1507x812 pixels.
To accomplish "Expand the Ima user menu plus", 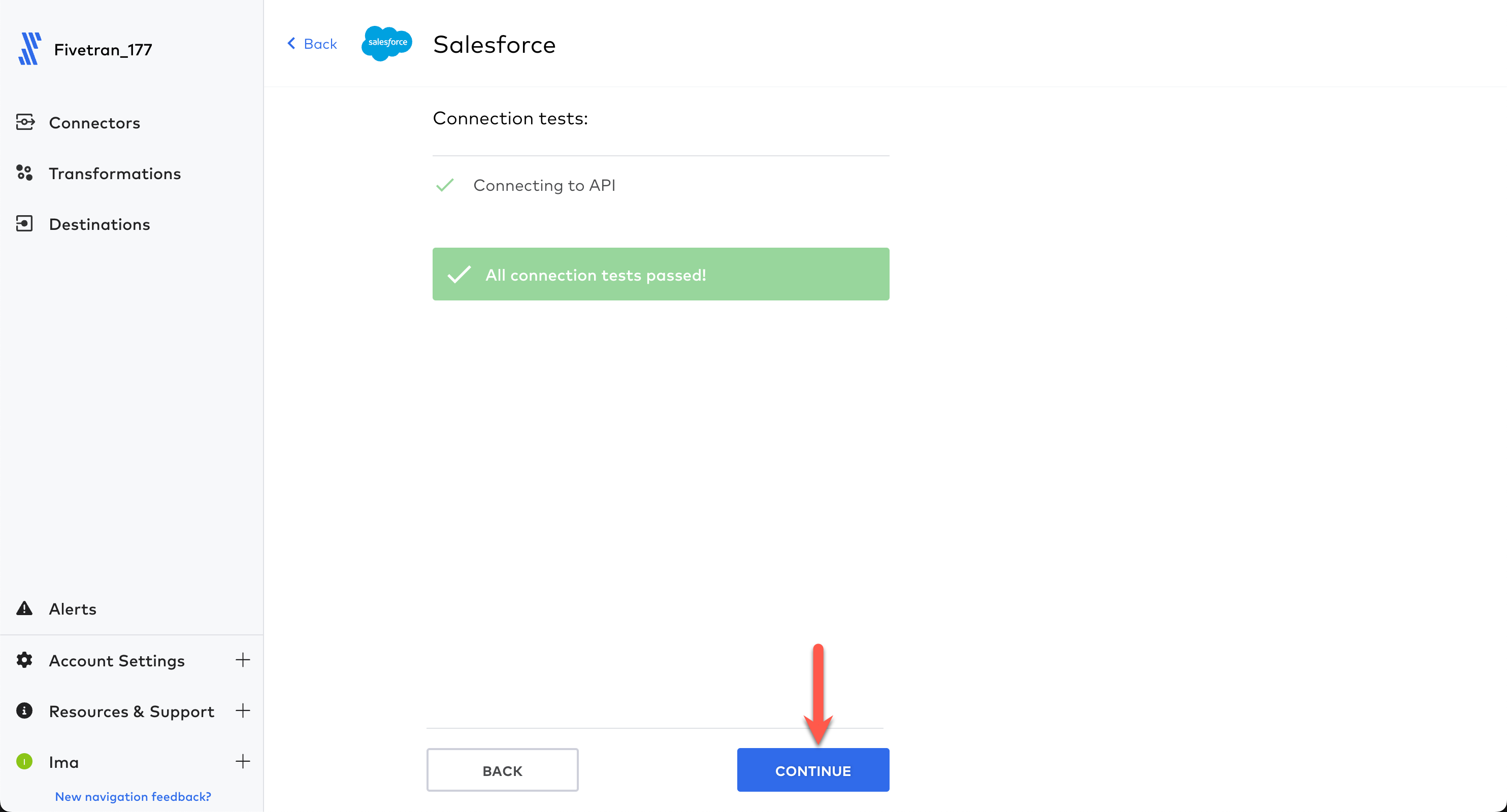I will [x=243, y=762].
